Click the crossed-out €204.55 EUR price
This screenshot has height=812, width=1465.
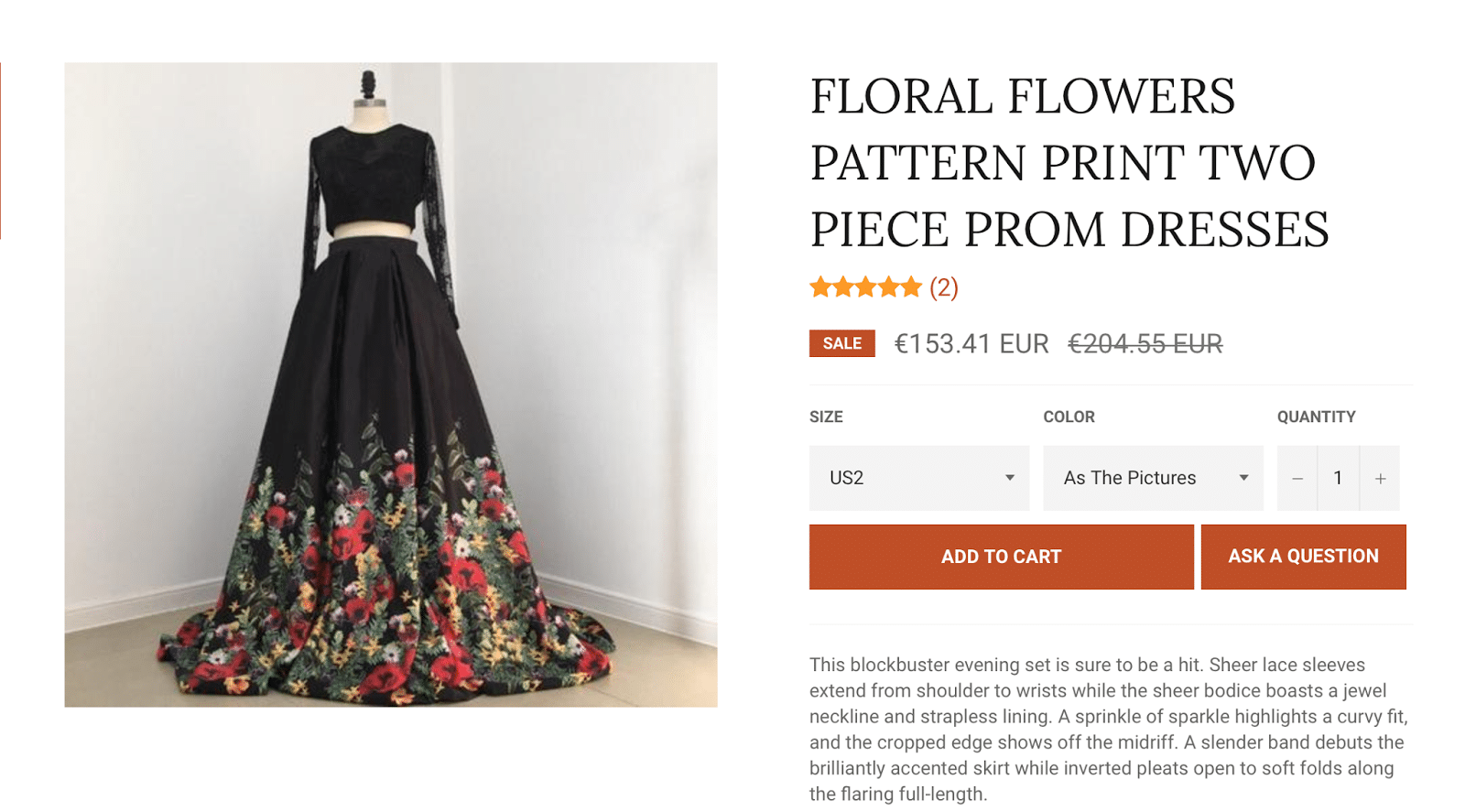click(1145, 344)
